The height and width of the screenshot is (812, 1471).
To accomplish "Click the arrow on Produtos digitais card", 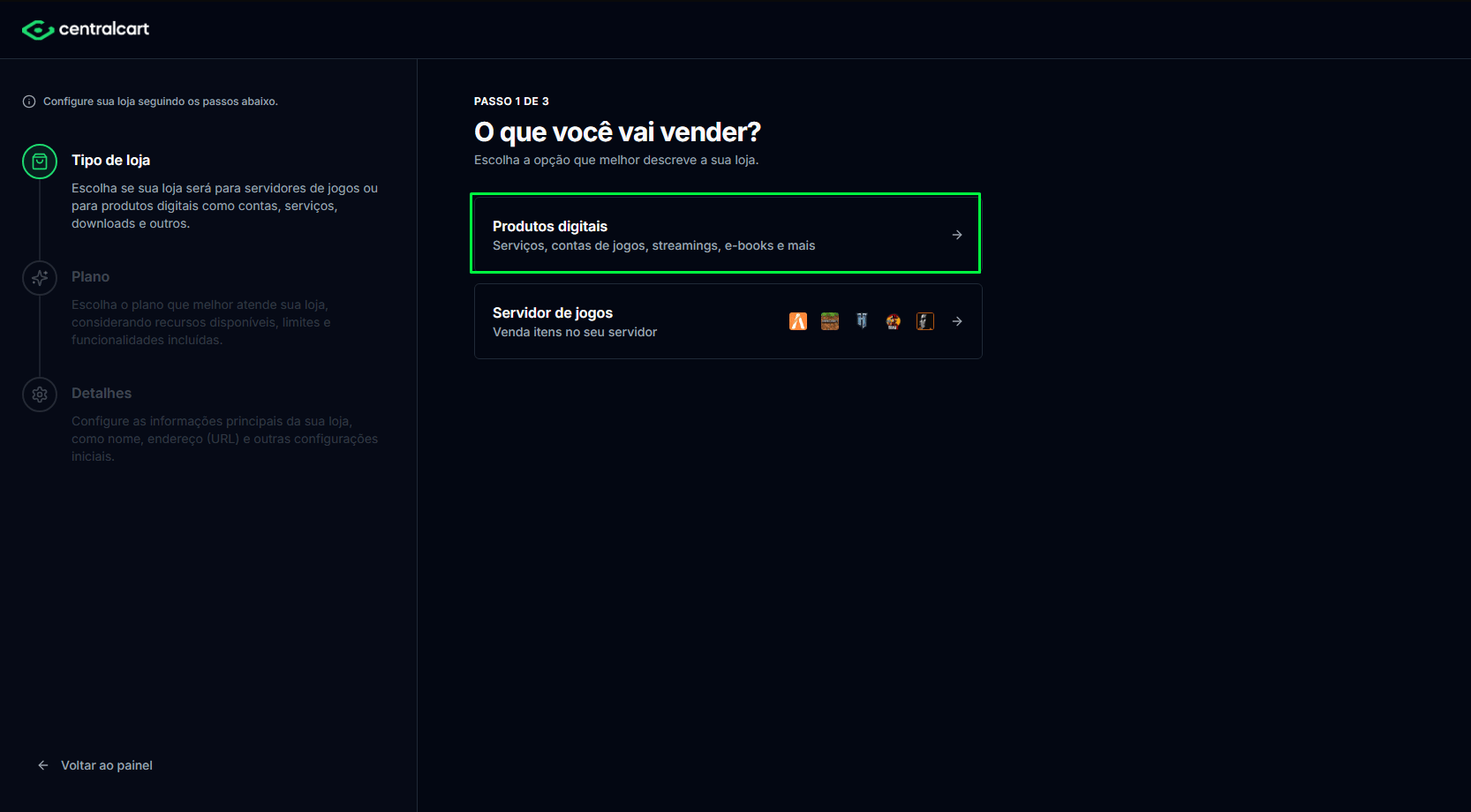I will pos(957,235).
